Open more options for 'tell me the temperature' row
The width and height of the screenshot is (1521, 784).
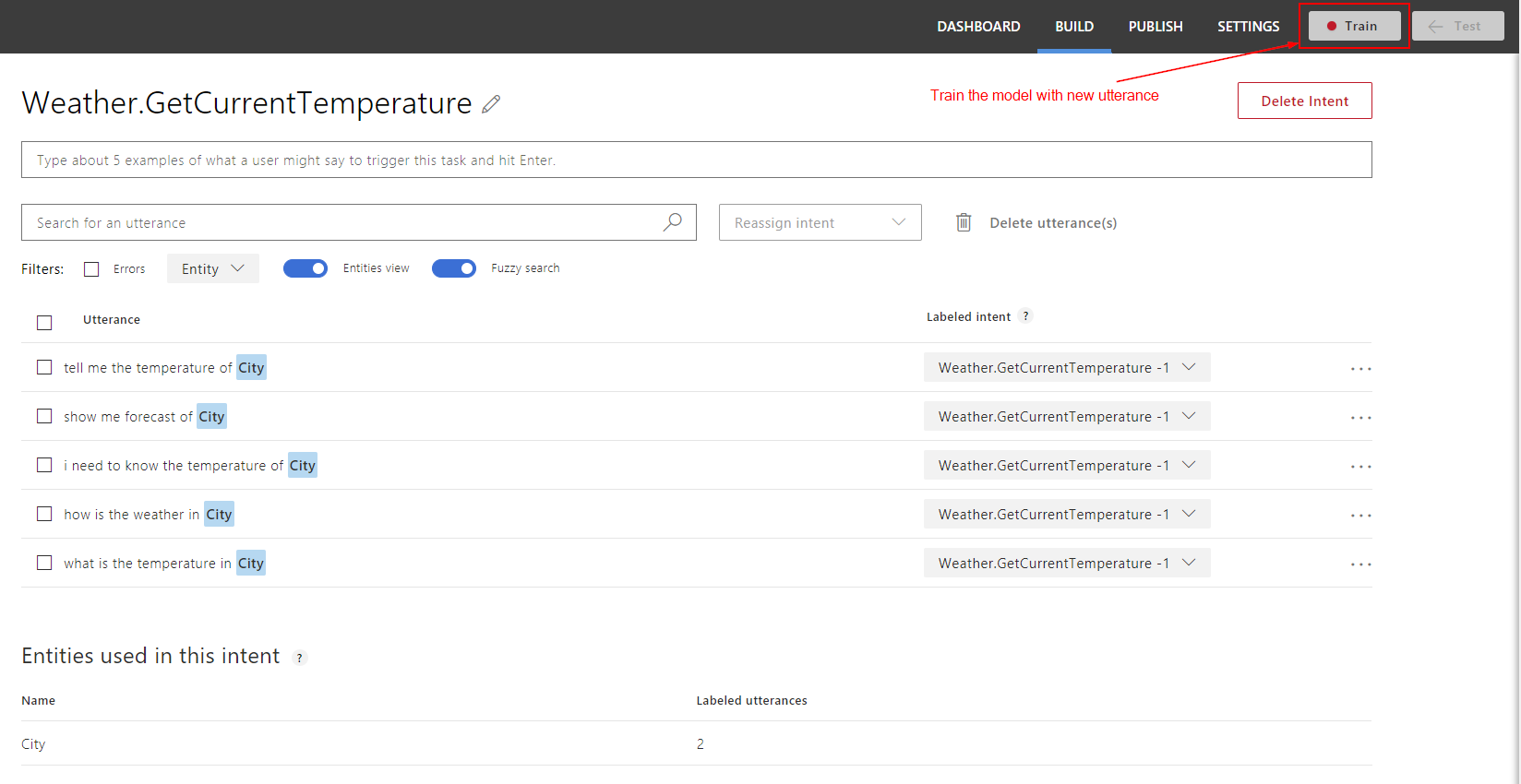coord(1360,369)
